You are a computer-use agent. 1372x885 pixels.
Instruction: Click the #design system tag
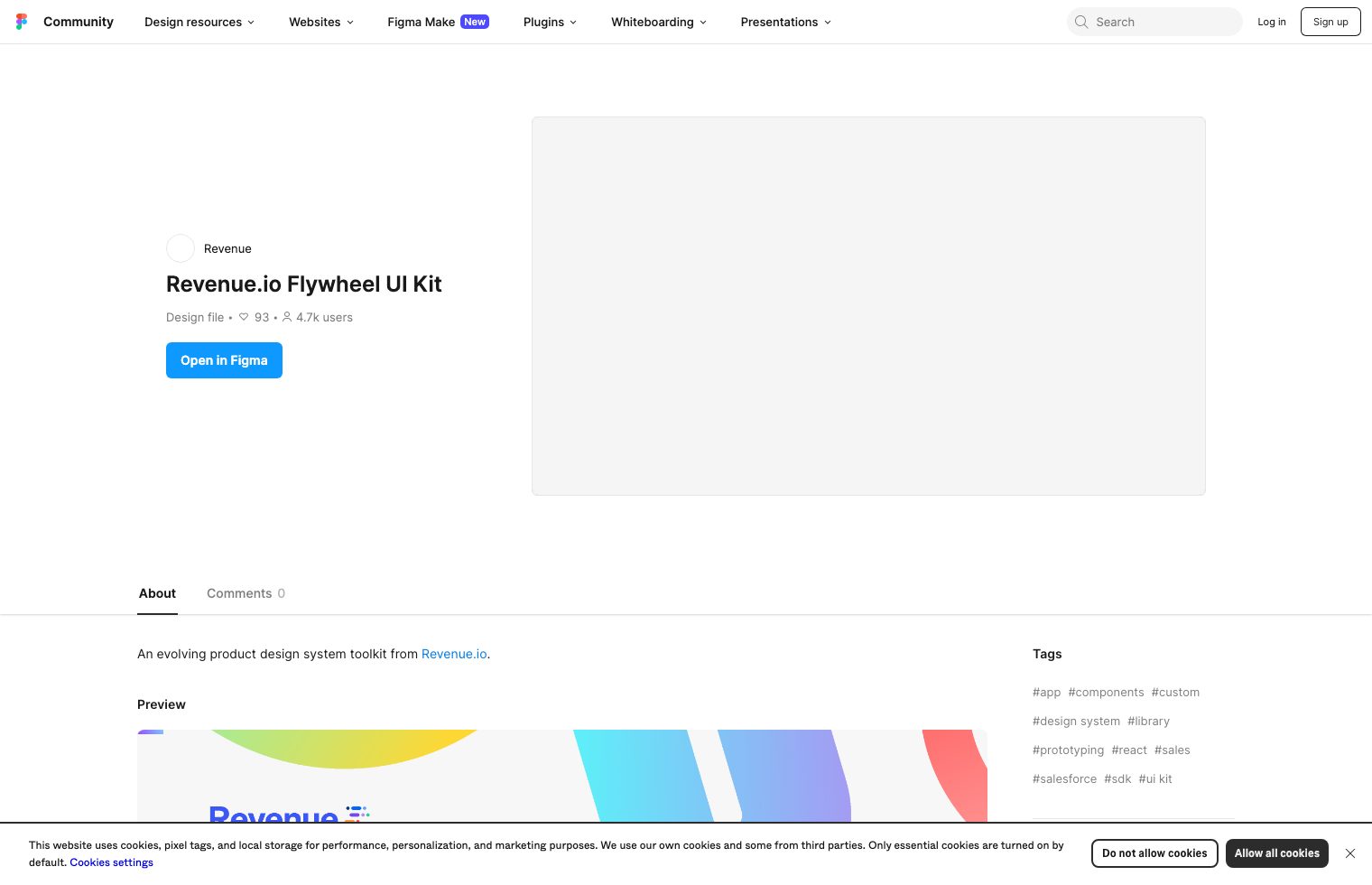(1076, 721)
